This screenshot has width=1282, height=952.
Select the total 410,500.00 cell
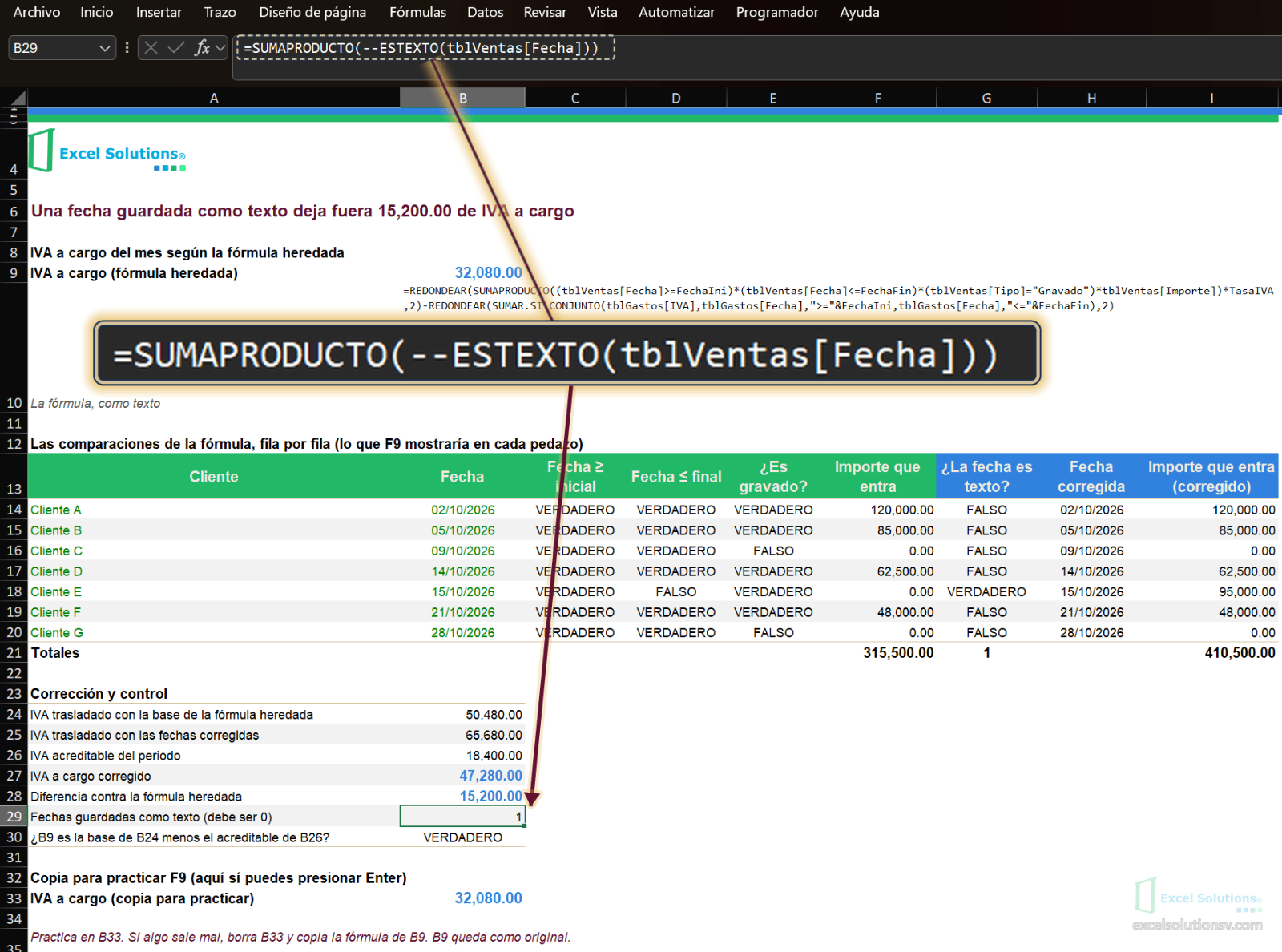pos(1211,653)
